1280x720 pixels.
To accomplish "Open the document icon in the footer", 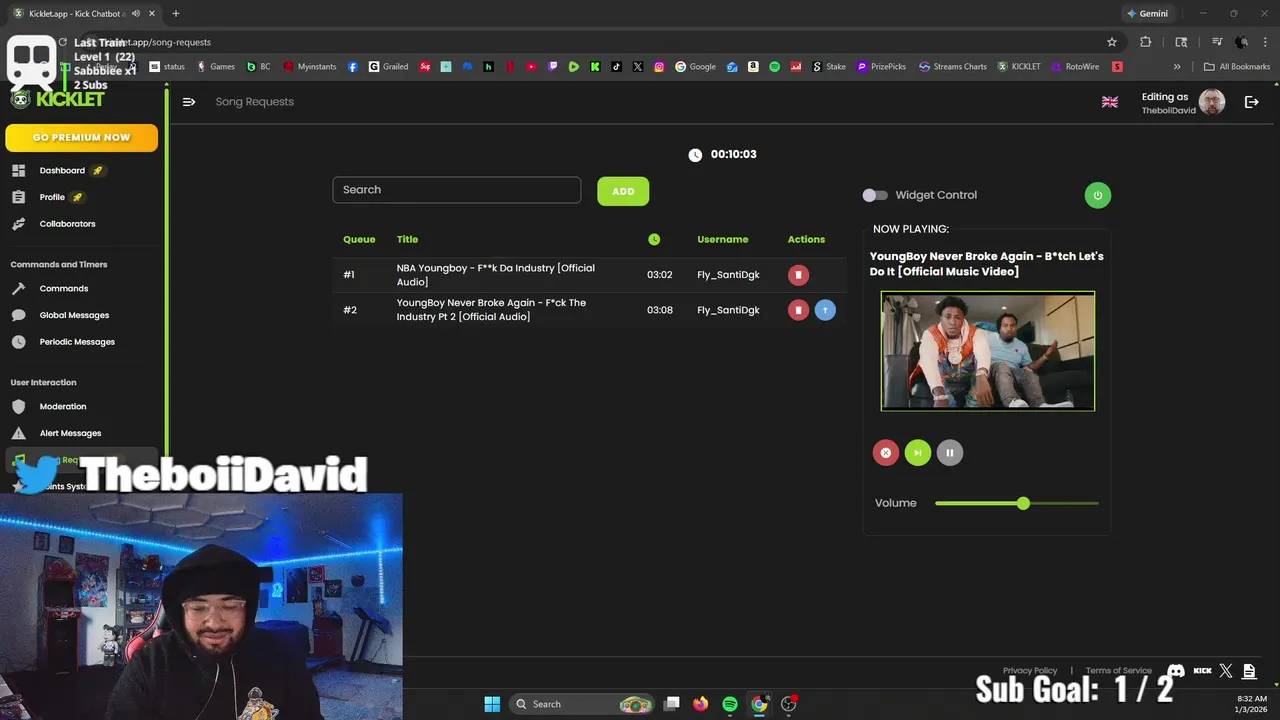I will point(1249,671).
